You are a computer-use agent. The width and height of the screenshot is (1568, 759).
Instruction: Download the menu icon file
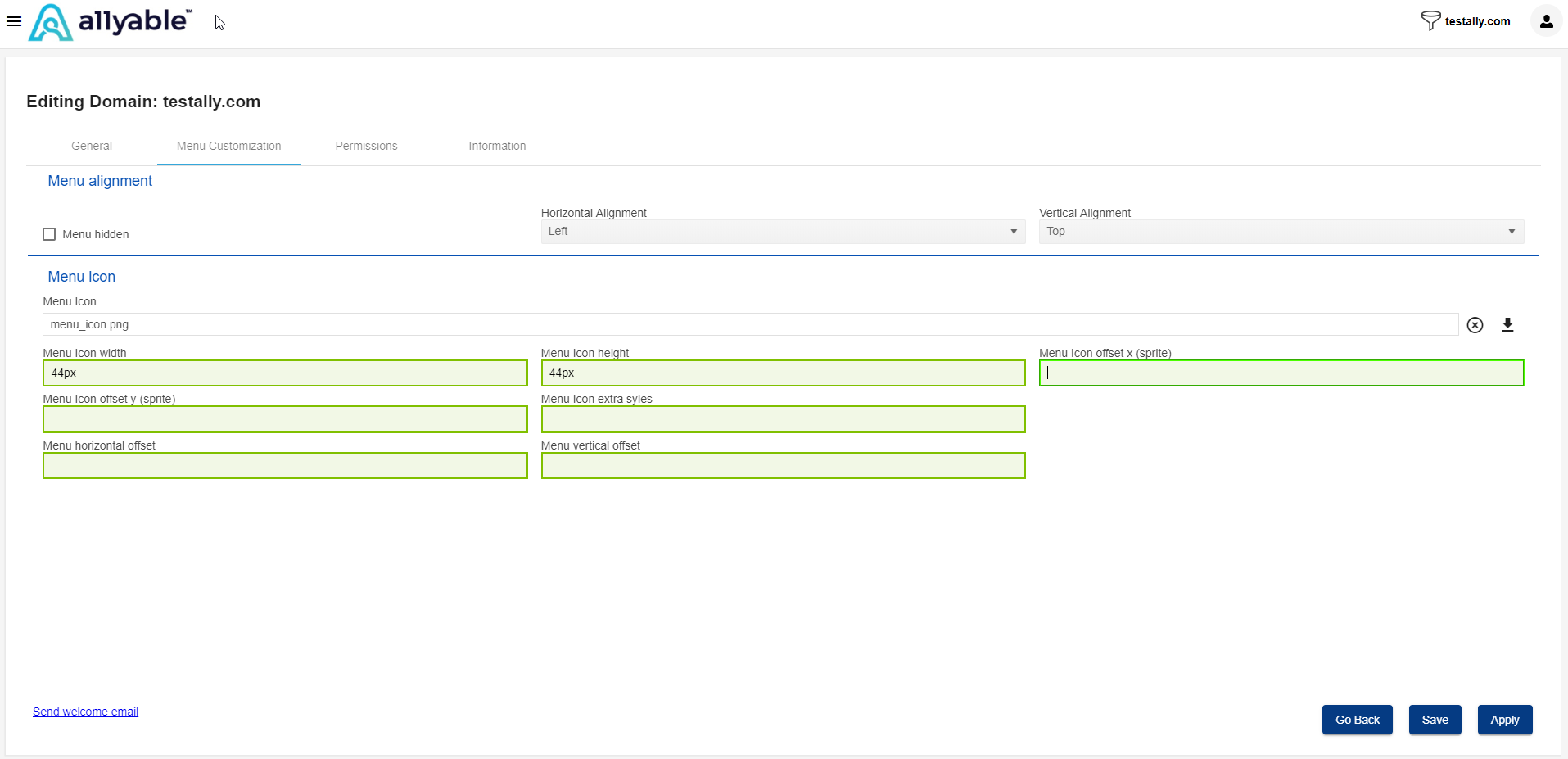(1507, 325)
